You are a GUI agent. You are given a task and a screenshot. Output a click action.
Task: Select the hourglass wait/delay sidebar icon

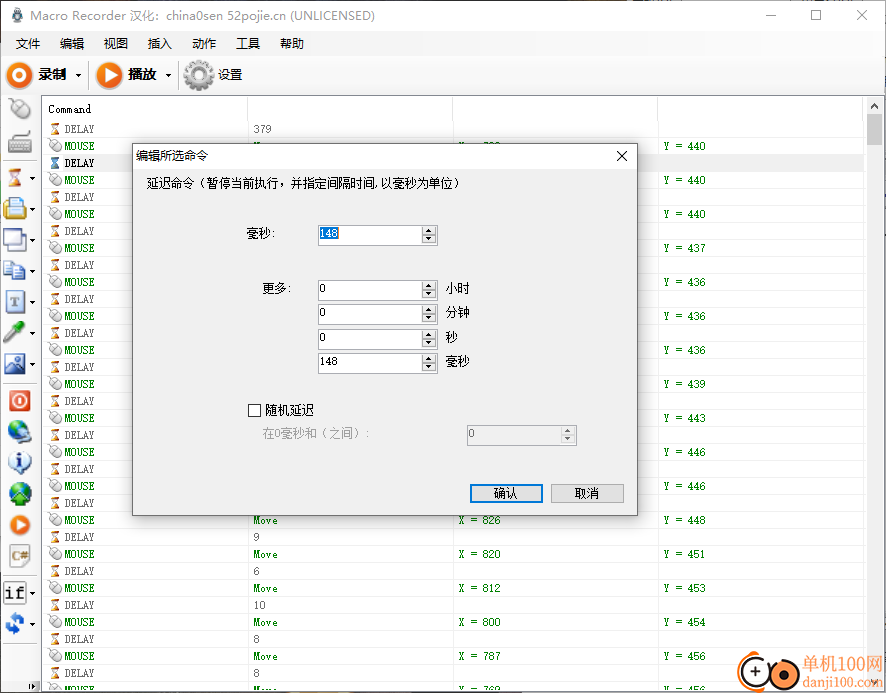(x=15, y=177)
